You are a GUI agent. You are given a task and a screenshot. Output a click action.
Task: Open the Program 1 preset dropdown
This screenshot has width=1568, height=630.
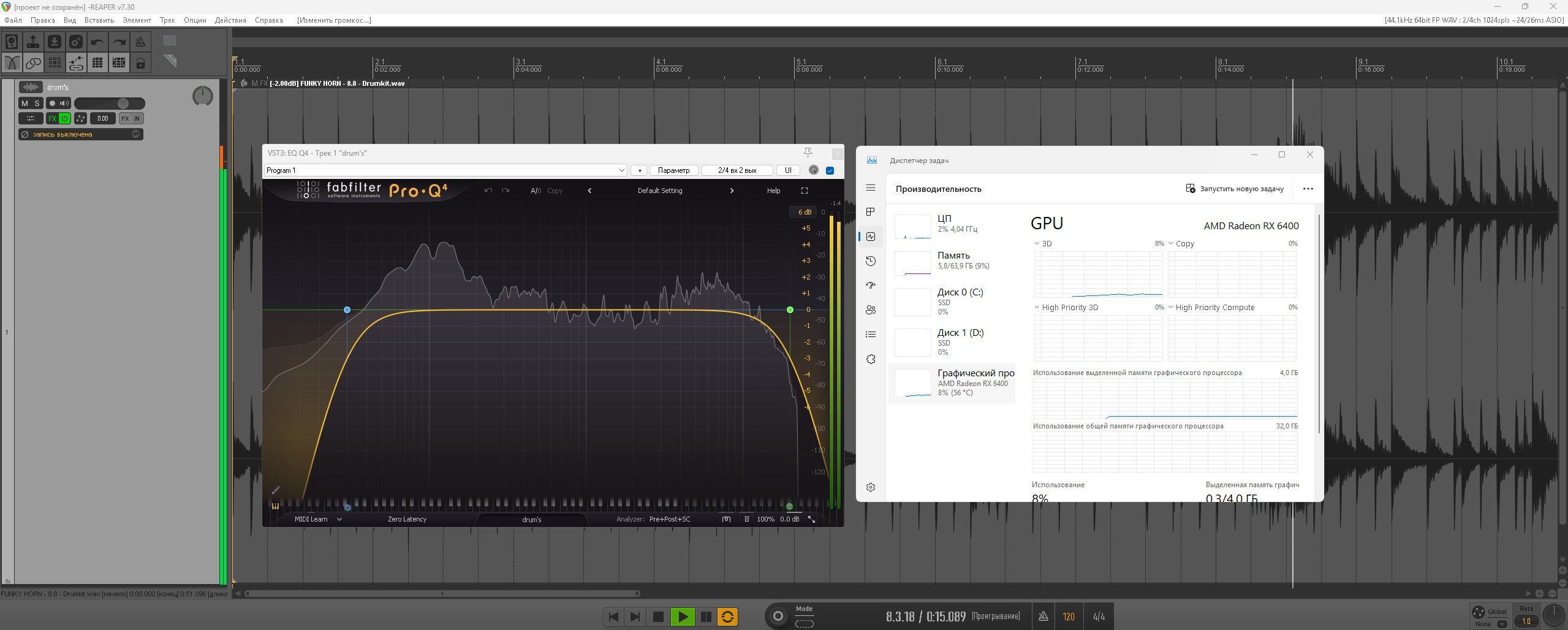pos(445,170)
